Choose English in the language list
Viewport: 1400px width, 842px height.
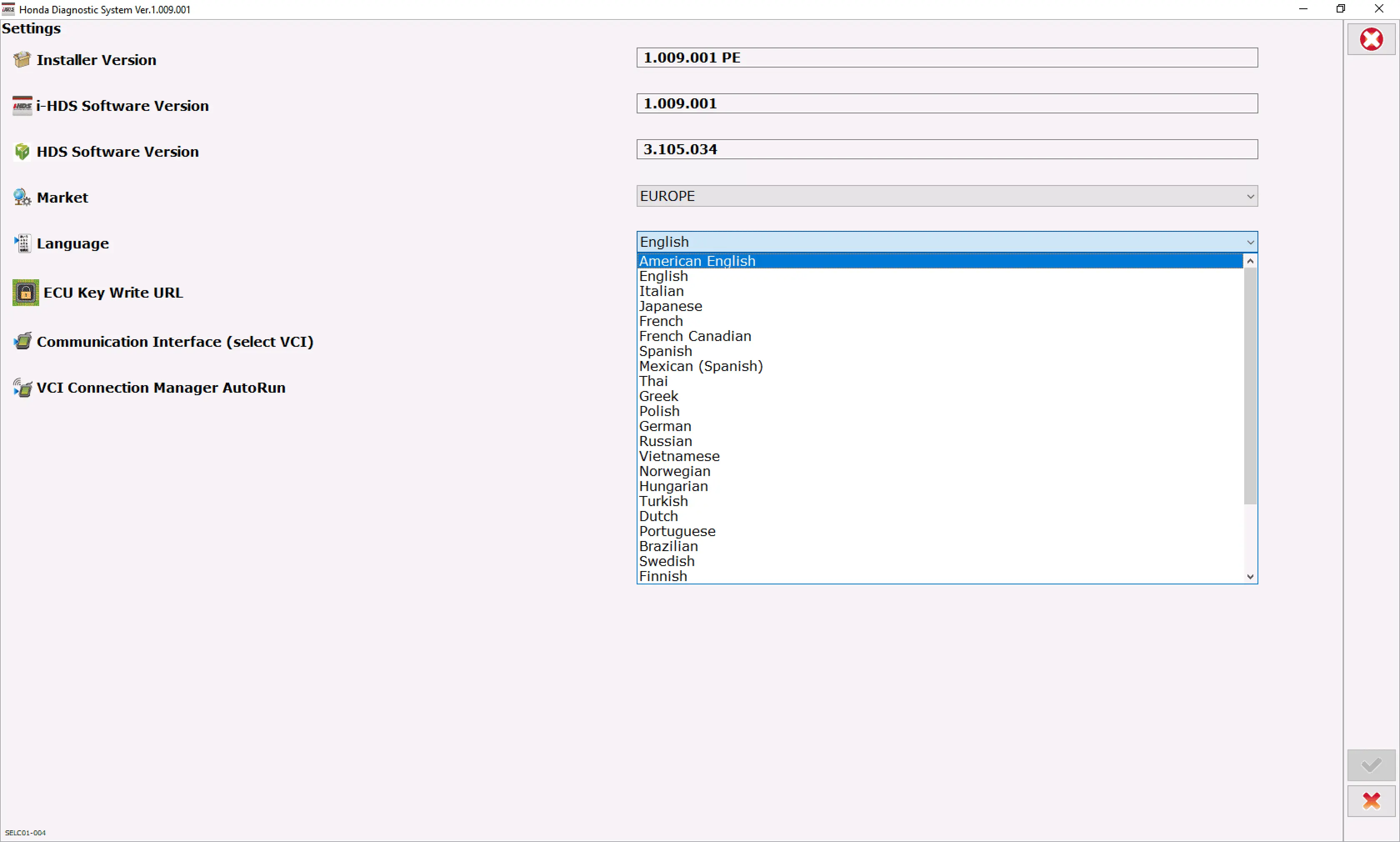coord(940,276)
